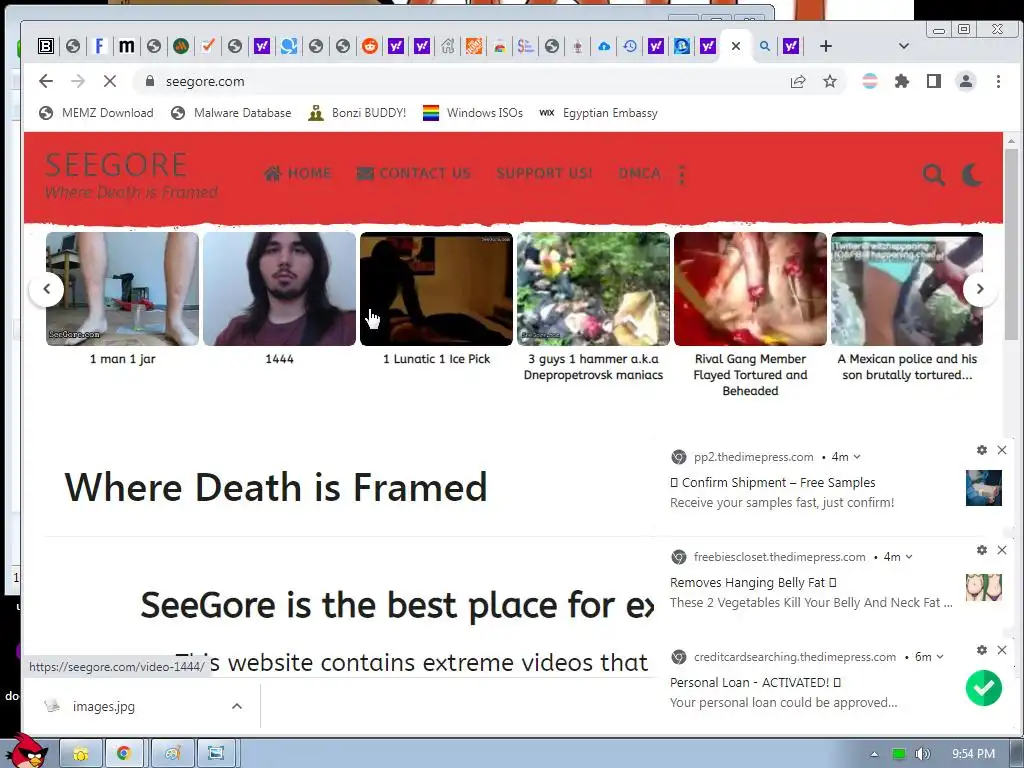Switch to the Reddit tab
Screen dimensions: 1024x768
pos(370,46)
